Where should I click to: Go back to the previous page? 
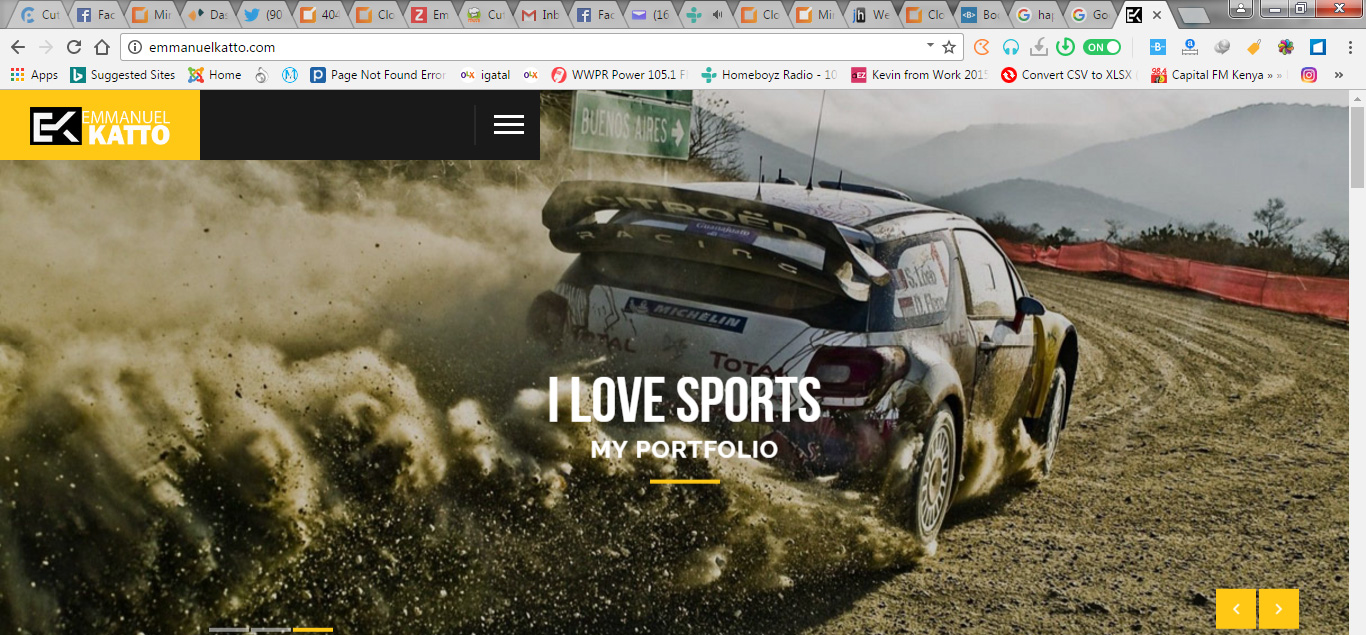pyautogui.click(x=18, y=47)
